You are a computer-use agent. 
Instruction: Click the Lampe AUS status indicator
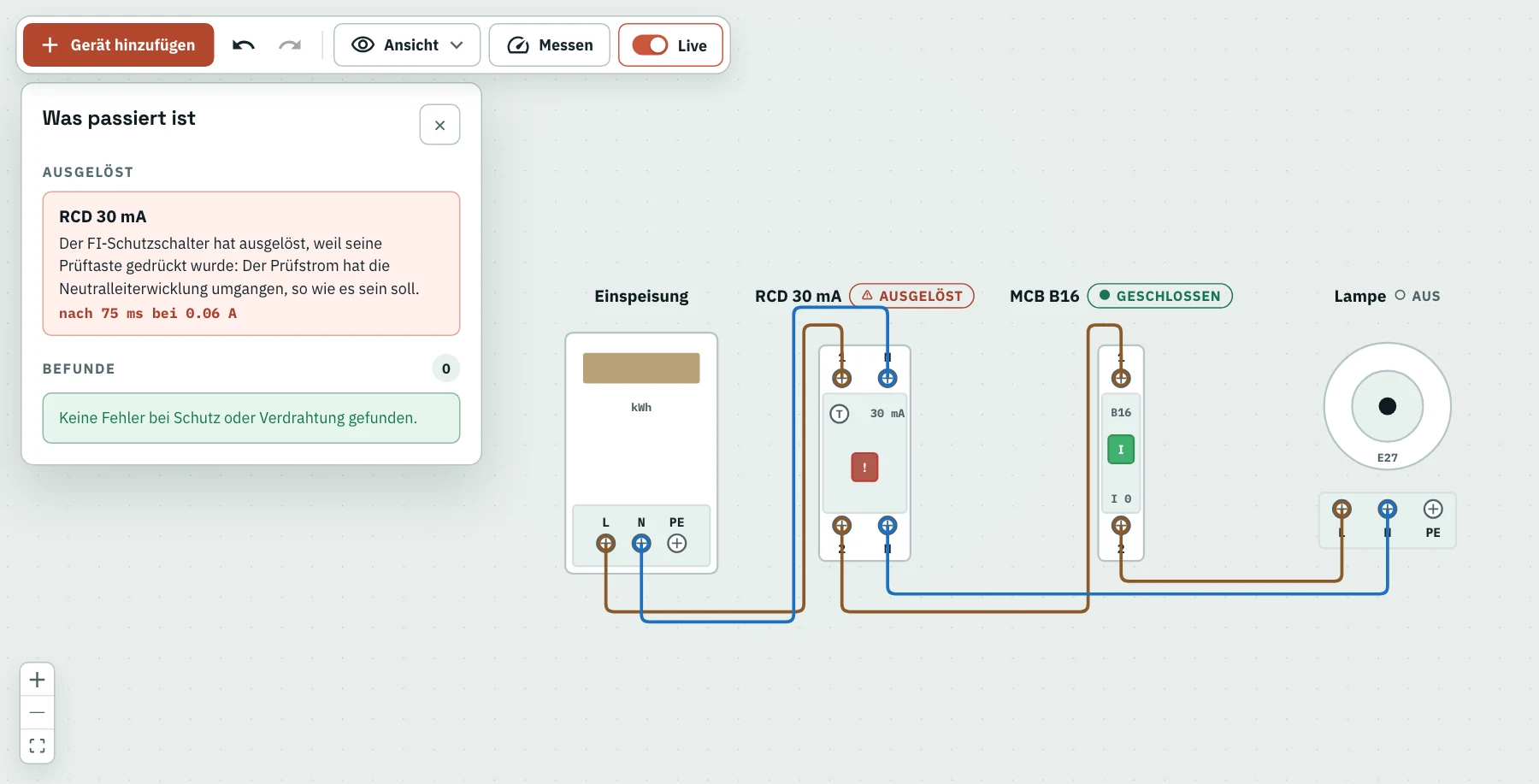pyautogui.click(x=1418, y=296)
